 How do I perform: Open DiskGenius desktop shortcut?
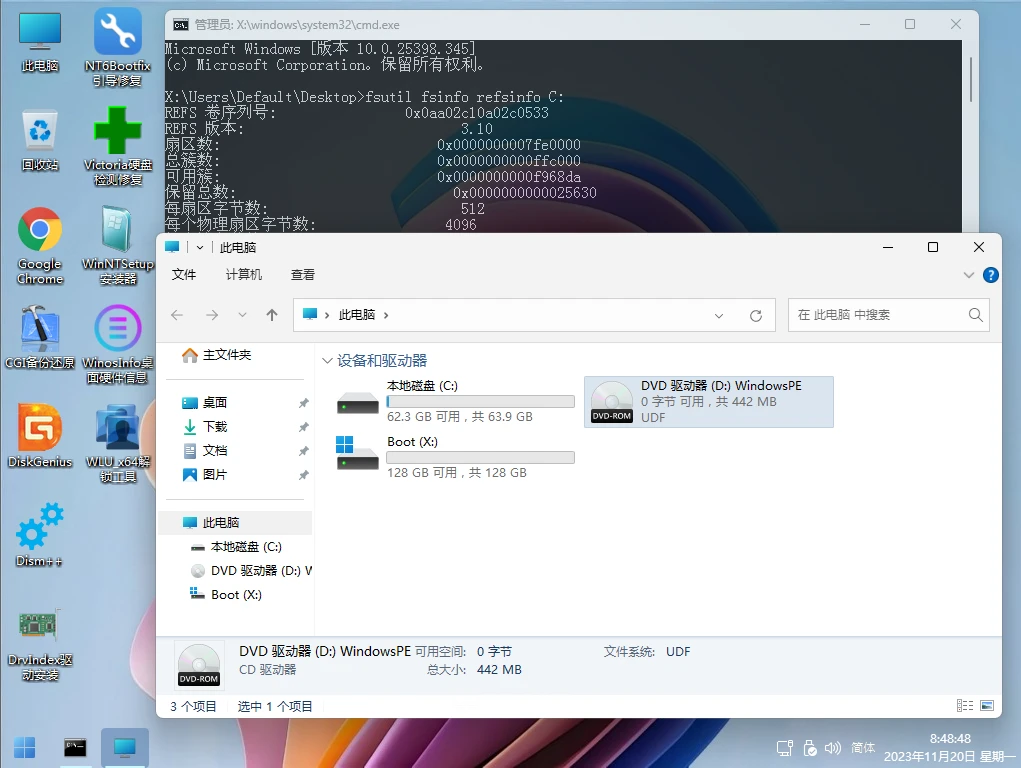pyautogui.click(x=40, y=436)
